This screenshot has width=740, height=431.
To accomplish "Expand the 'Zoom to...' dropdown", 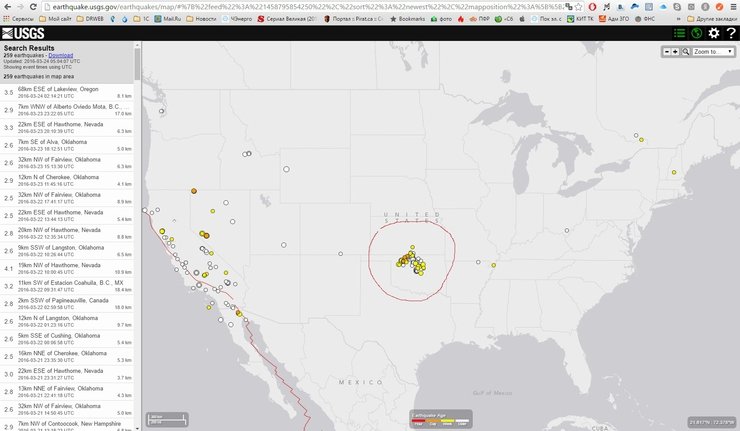I will (x=712, y=51).
